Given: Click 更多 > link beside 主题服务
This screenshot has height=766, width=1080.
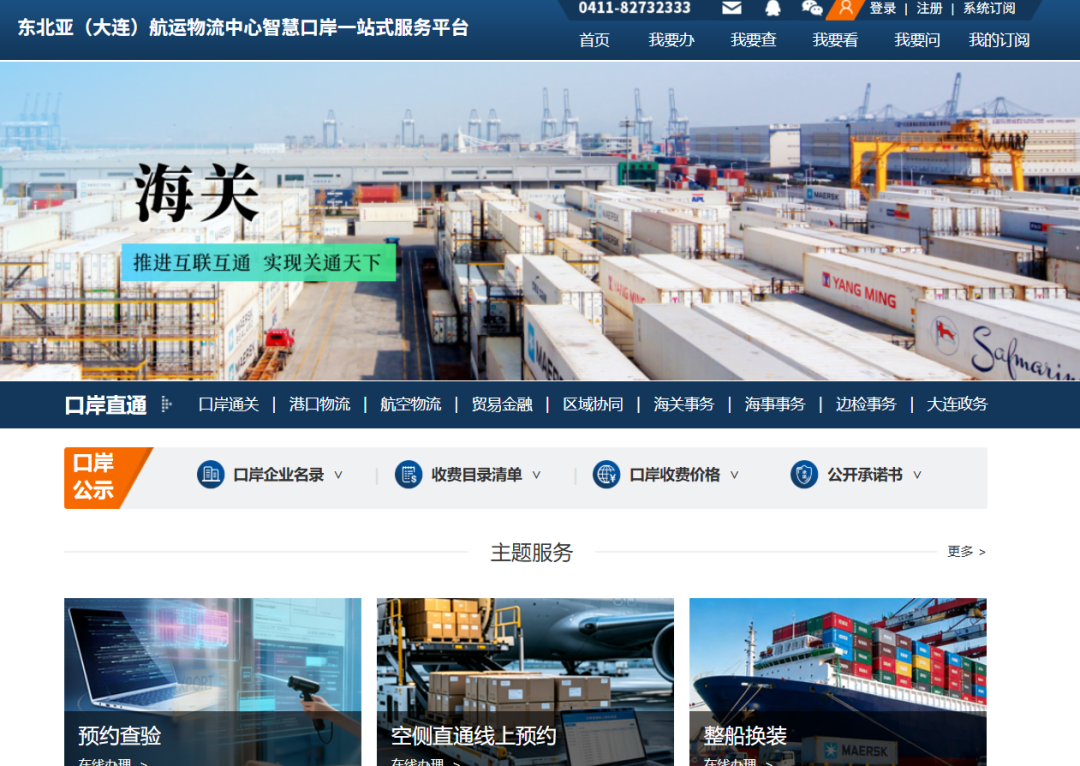Looking at the screenshot, I should [x=966, y=552].
